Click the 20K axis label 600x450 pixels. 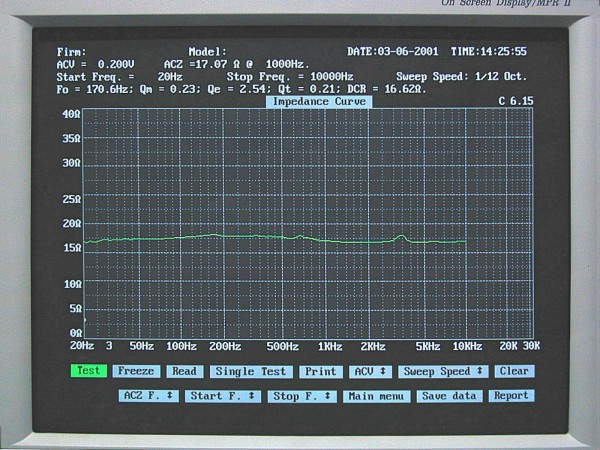point(509,346)
